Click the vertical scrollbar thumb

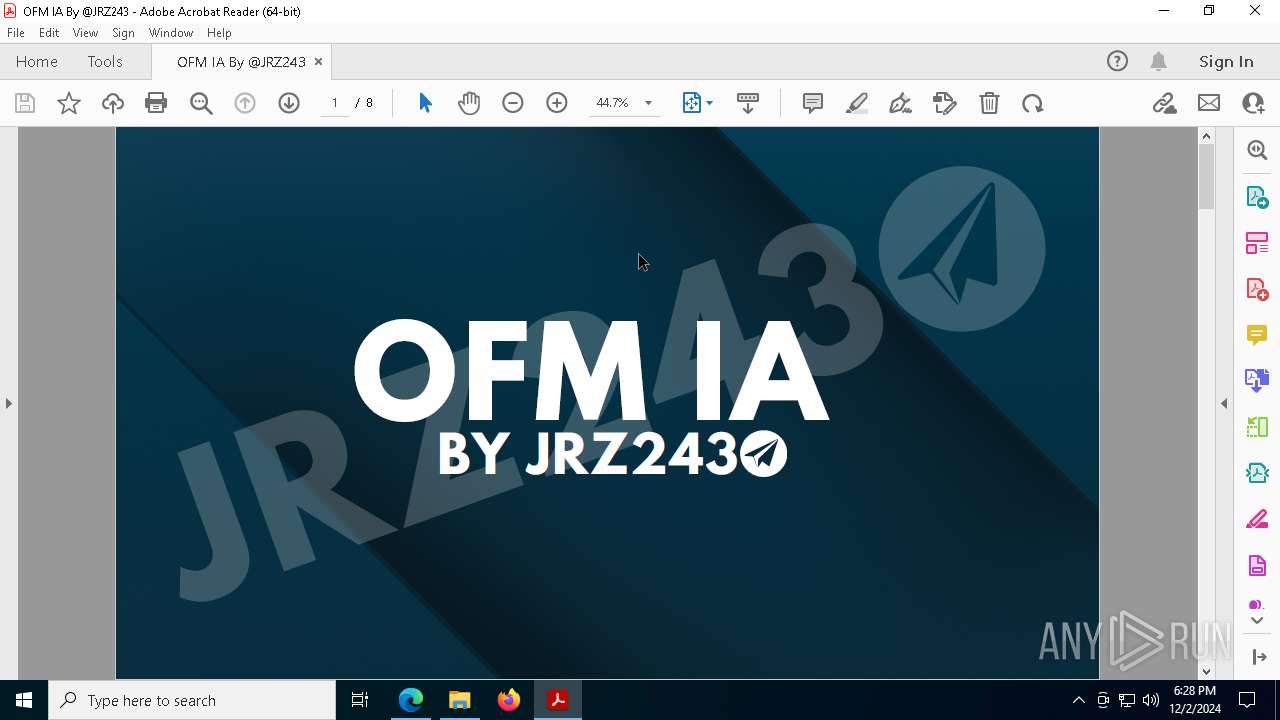tap(1206, 176)
